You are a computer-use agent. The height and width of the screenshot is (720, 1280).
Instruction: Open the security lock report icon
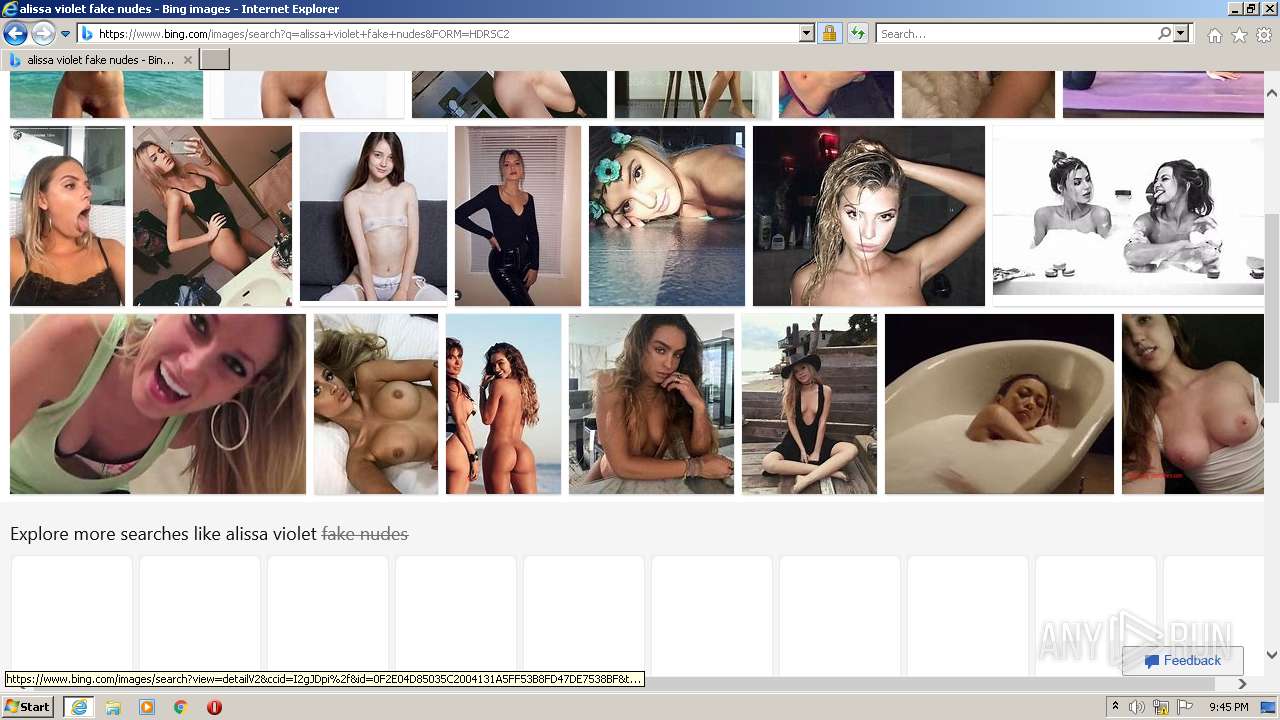pos(829,34)
